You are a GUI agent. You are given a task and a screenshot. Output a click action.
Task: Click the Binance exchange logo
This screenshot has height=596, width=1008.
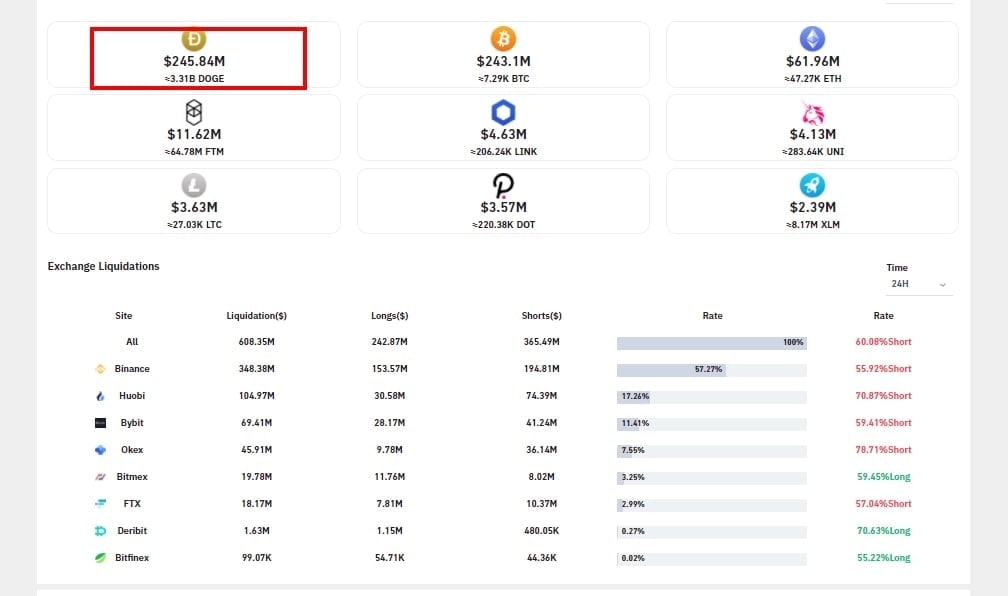click(100, 369)
